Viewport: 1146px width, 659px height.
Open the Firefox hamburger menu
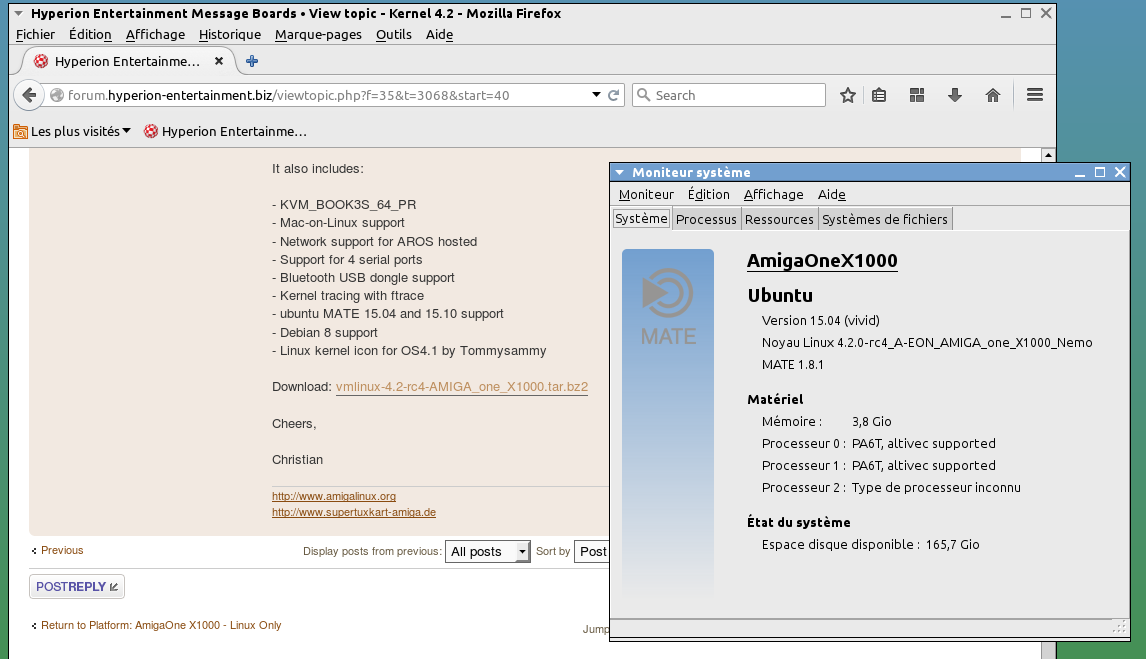(1035, 95)
